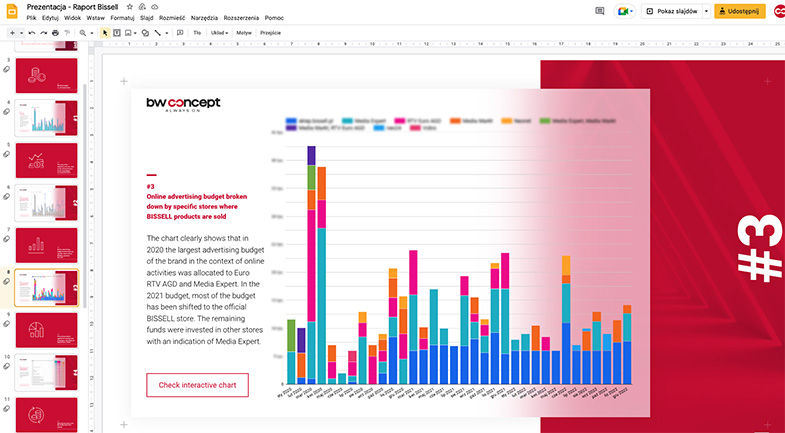The image size is (785, 433).
Task: Open comment history icon
Action: tap(600, 10)
